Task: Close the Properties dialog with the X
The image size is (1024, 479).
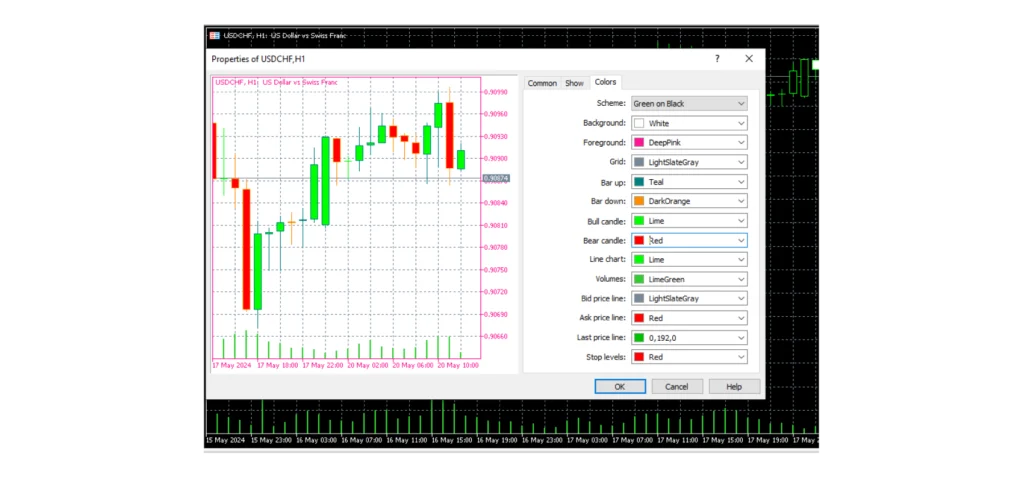Action: [749, 59]
